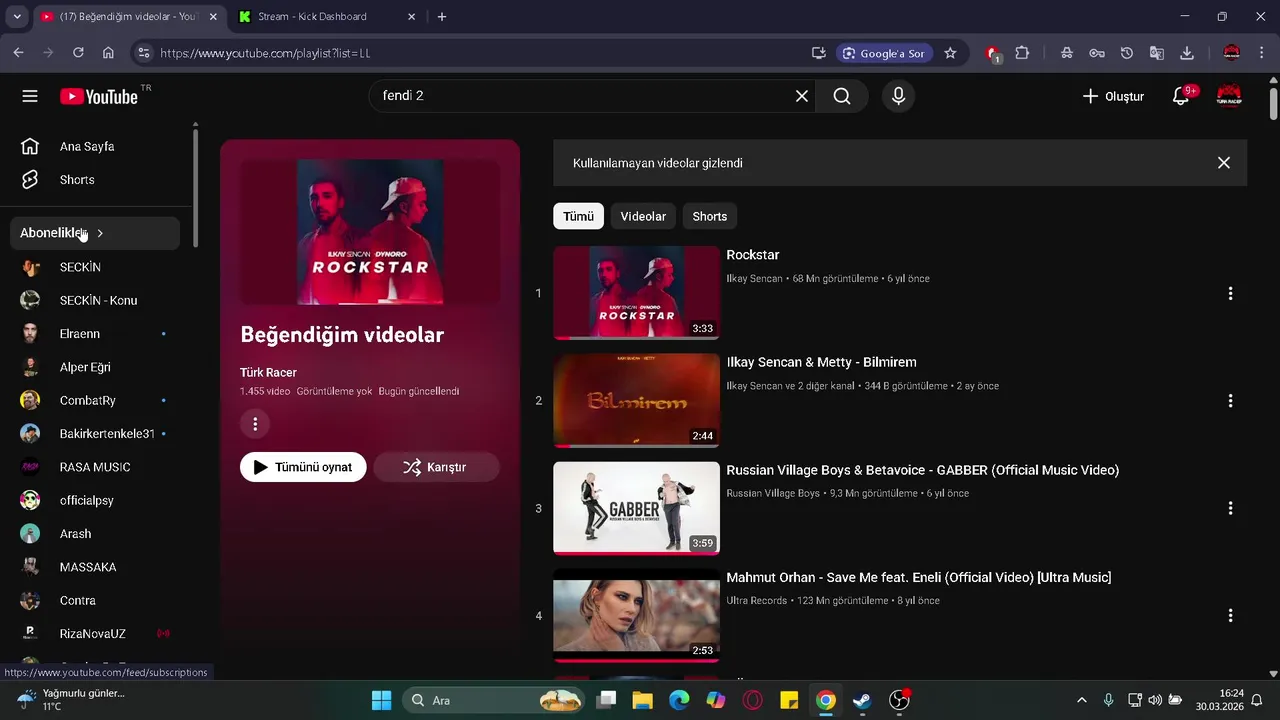The width and height of the screenshot is (1280, 720).
Task: Show hidden system tray icons chevron
Action: click(1081, 700)
